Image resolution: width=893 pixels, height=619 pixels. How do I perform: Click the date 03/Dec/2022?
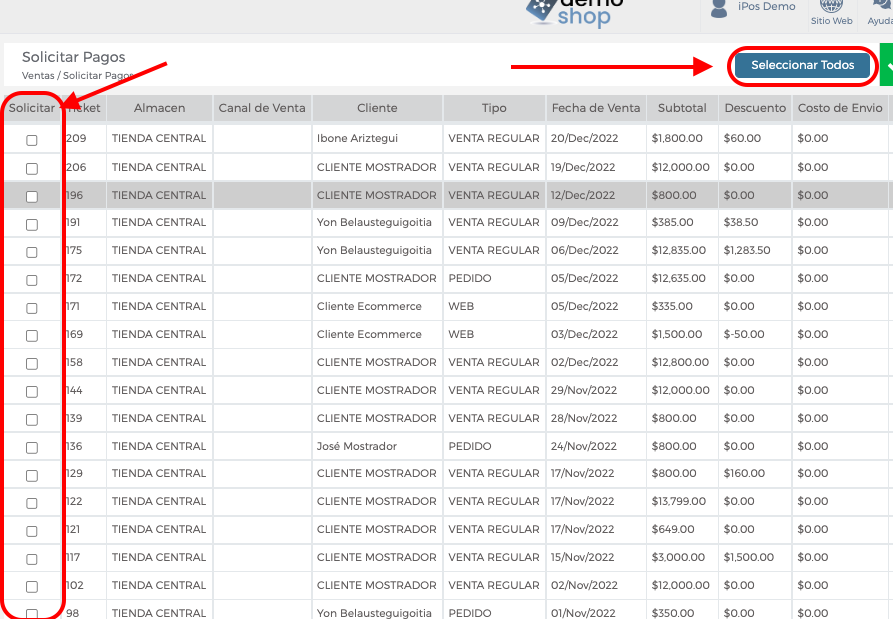584,334
